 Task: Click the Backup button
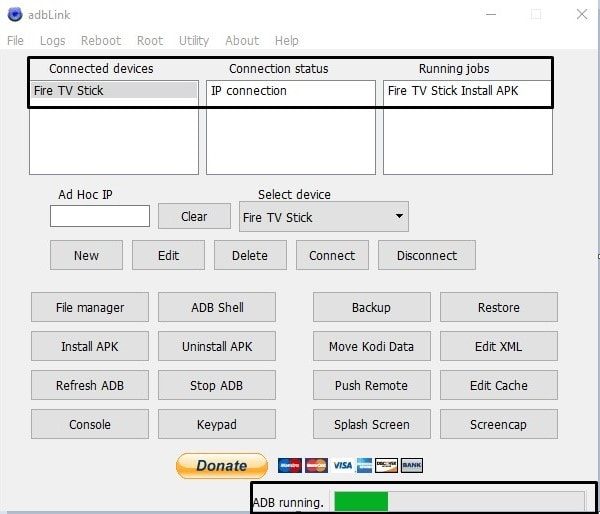[372, 307]
